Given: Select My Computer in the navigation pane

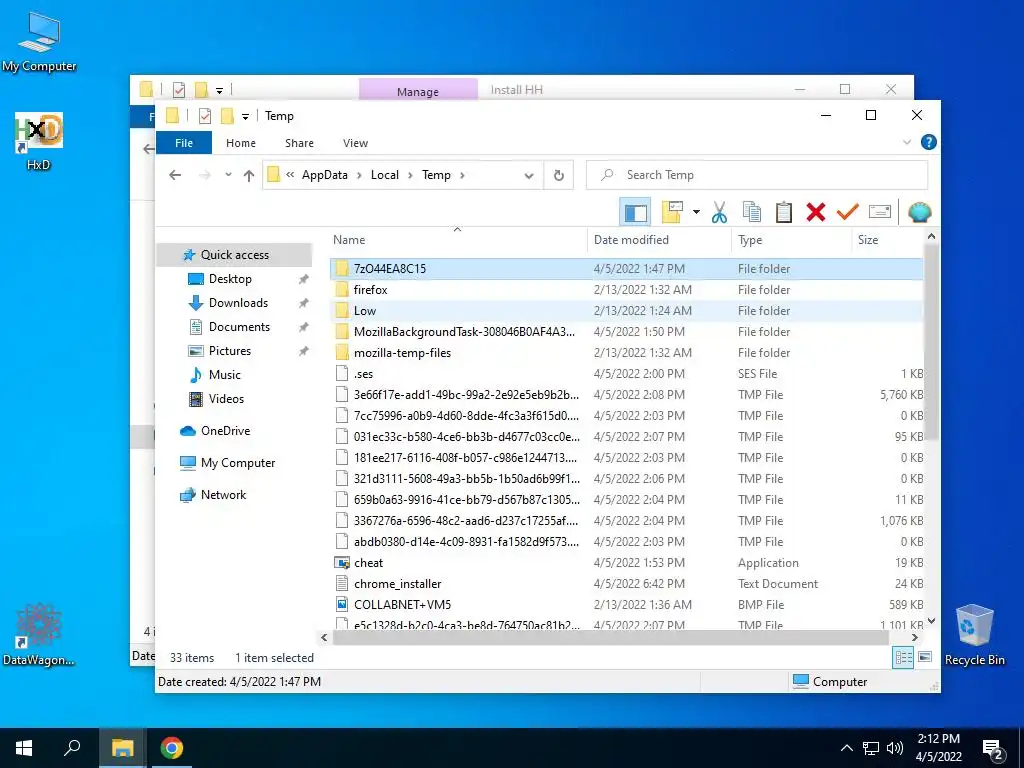Looking at the screenshot, I should click(238, 463).
